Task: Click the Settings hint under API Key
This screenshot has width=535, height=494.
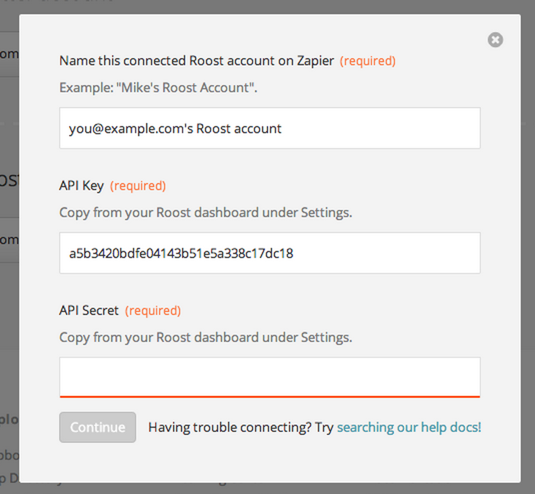Action: tap(206, 213)
